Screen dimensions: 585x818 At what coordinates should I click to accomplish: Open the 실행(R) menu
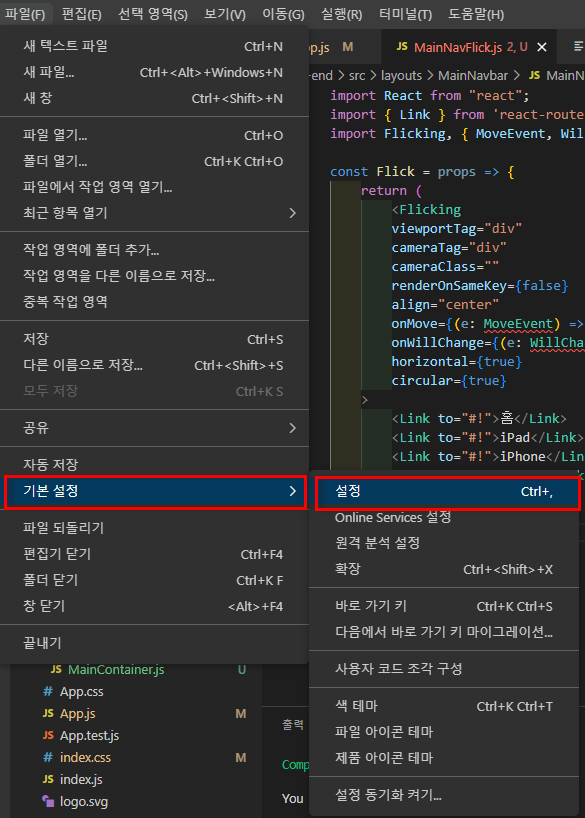click(342, 14)
